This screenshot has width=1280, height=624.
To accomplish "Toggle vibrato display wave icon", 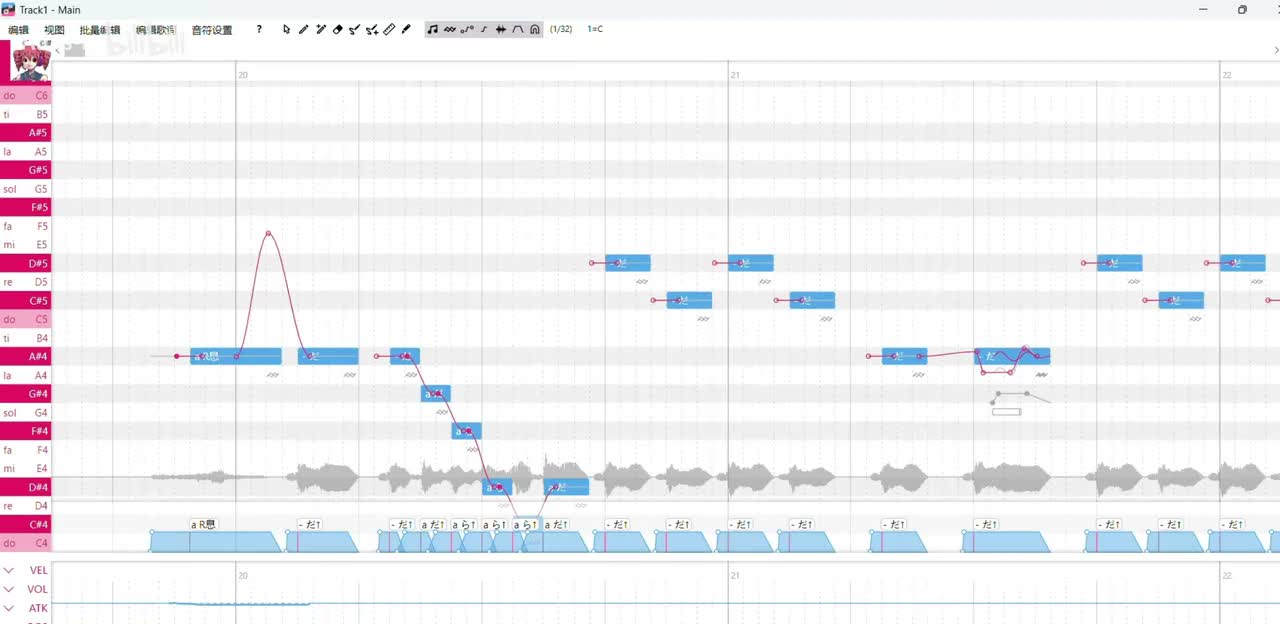I will (450, 29).
